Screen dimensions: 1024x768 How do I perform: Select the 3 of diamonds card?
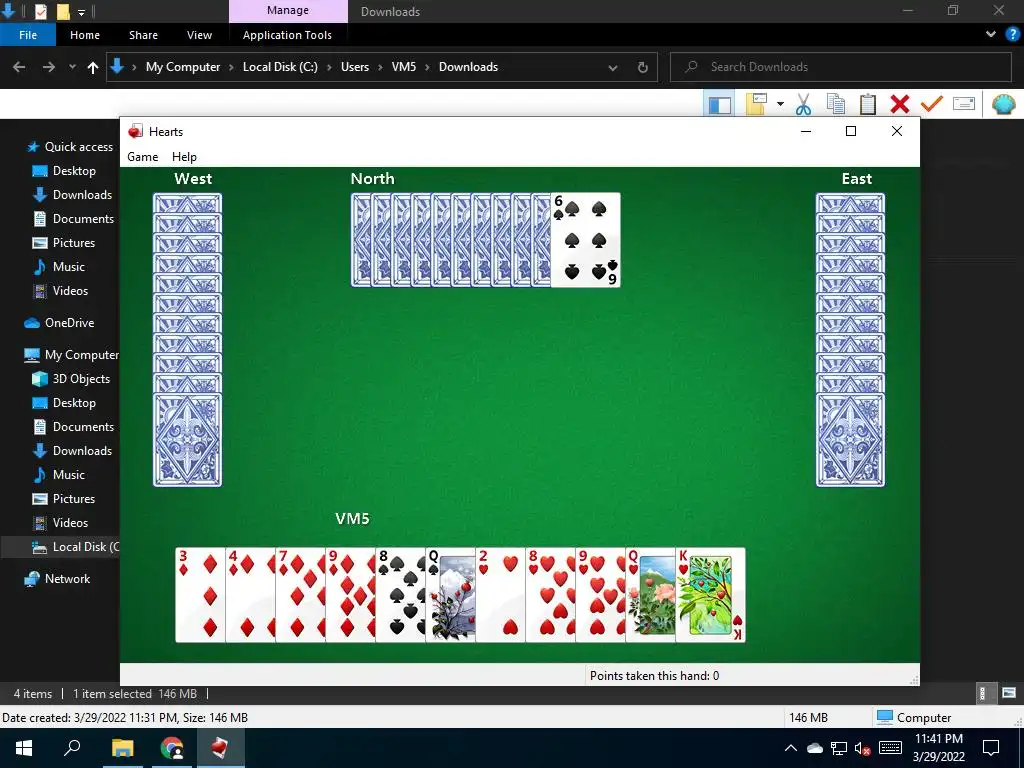(x=200, y=595)
